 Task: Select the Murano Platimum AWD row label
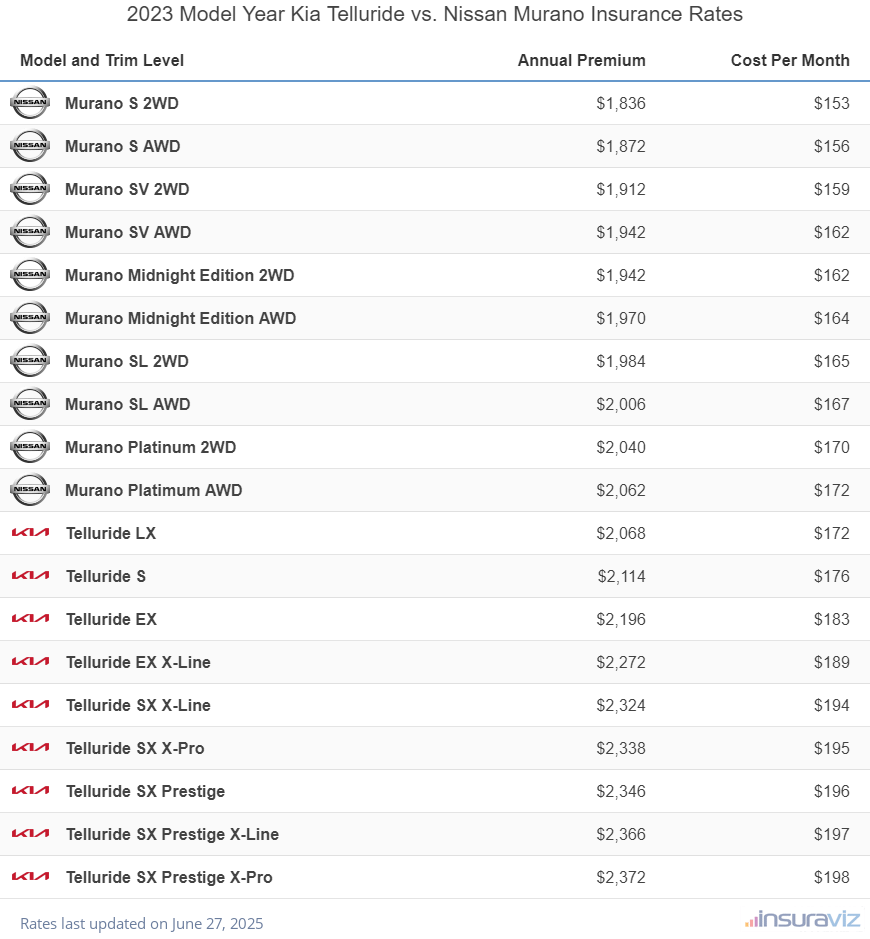point(153,490)
